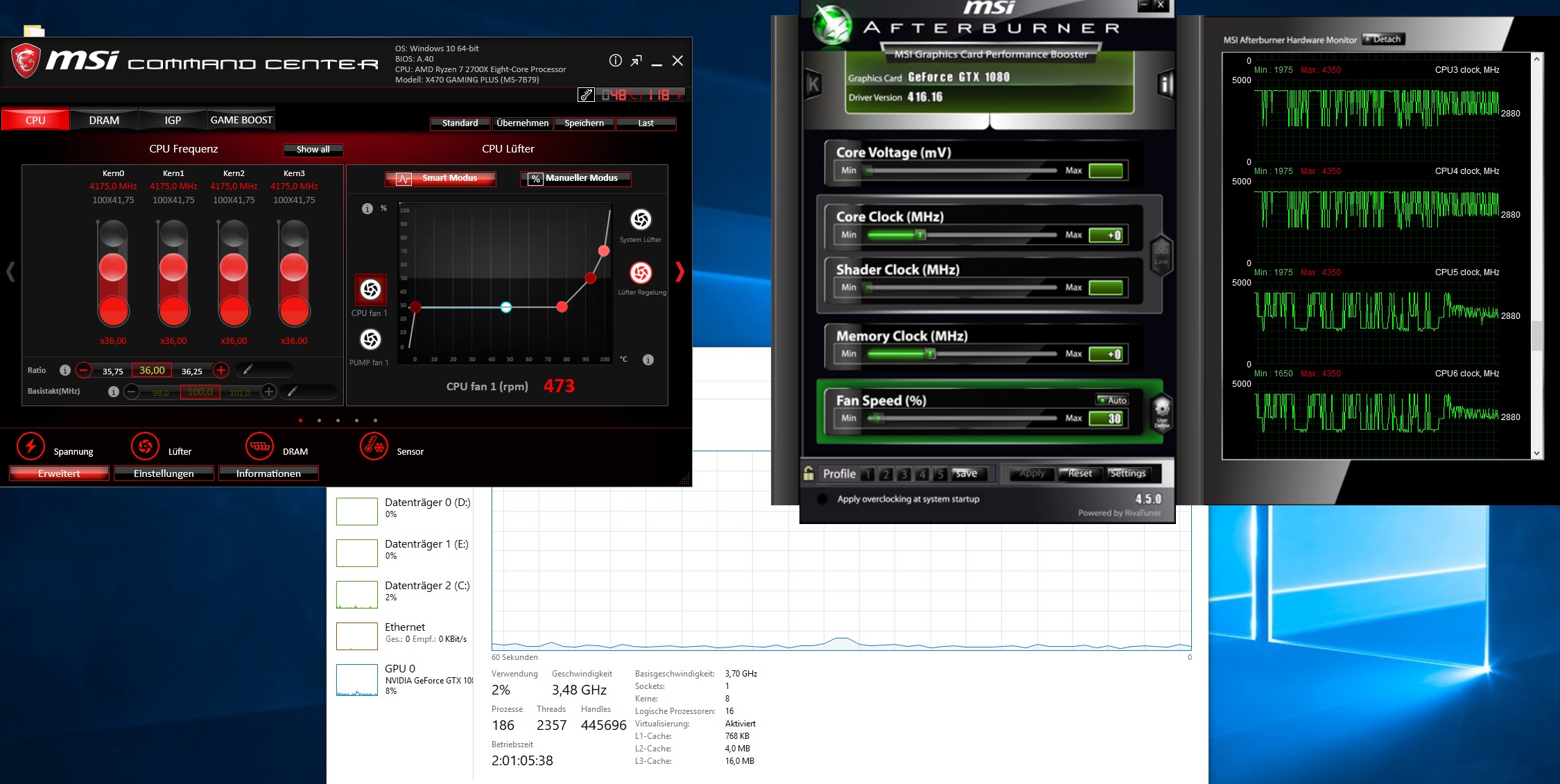
Task: Open the Lüfter fan icon in bottom bar
Action: (145, 446)
